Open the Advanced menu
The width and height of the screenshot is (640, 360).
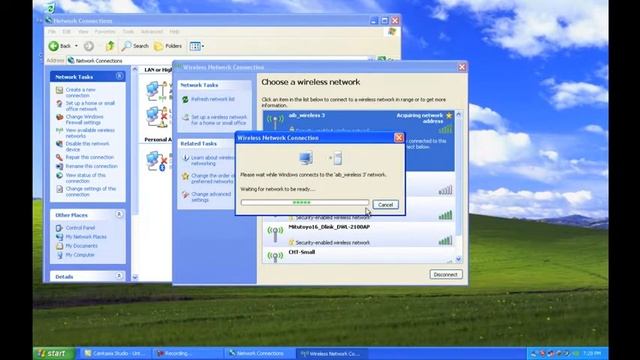tap(151, 31)
